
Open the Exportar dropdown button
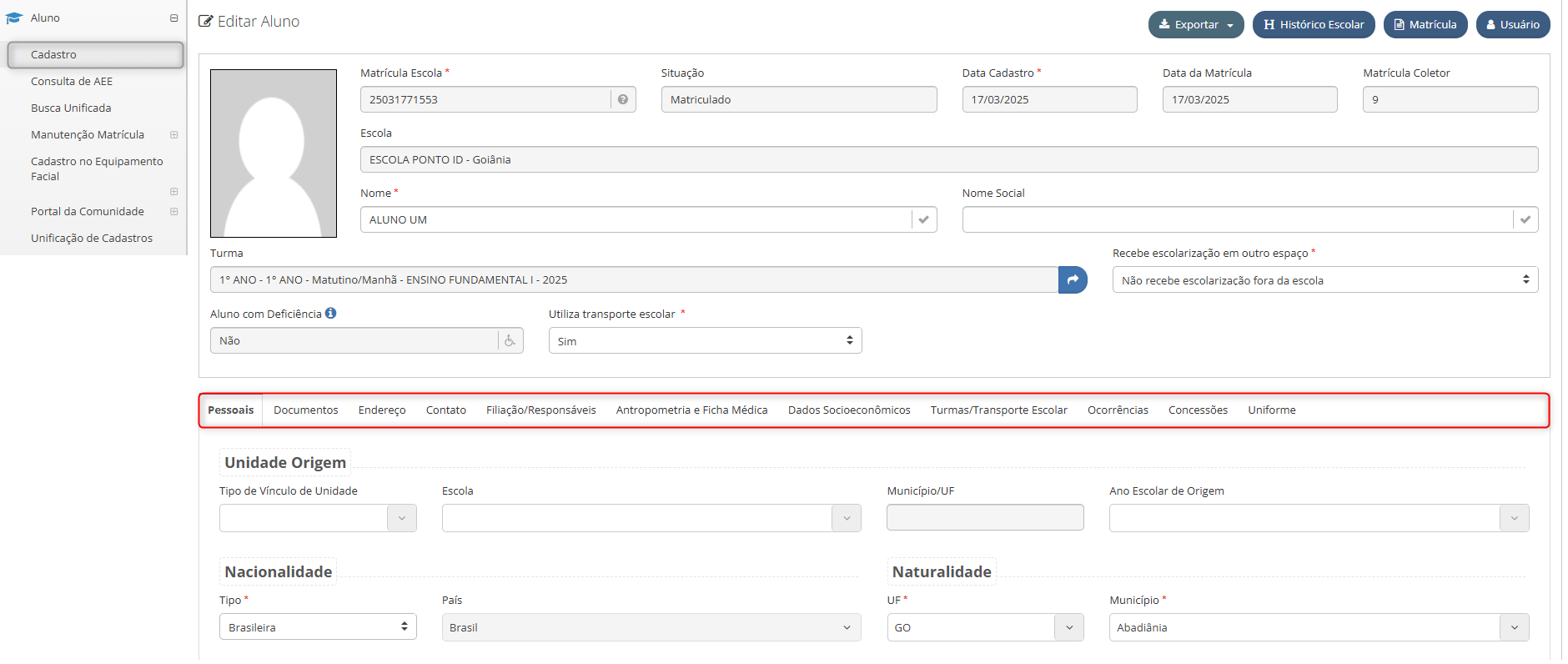(1196, 24)
